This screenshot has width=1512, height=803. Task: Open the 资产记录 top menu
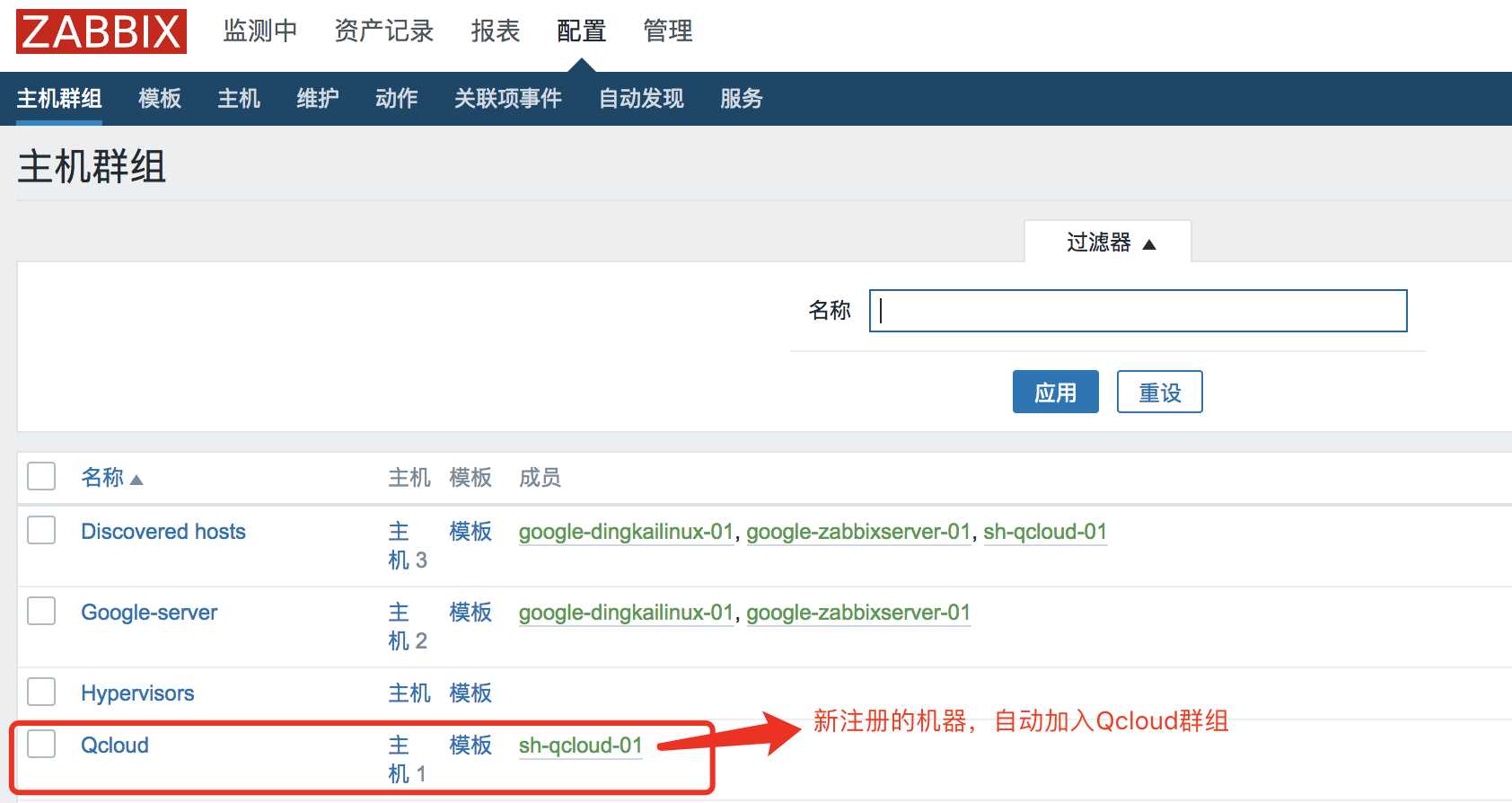384,31
